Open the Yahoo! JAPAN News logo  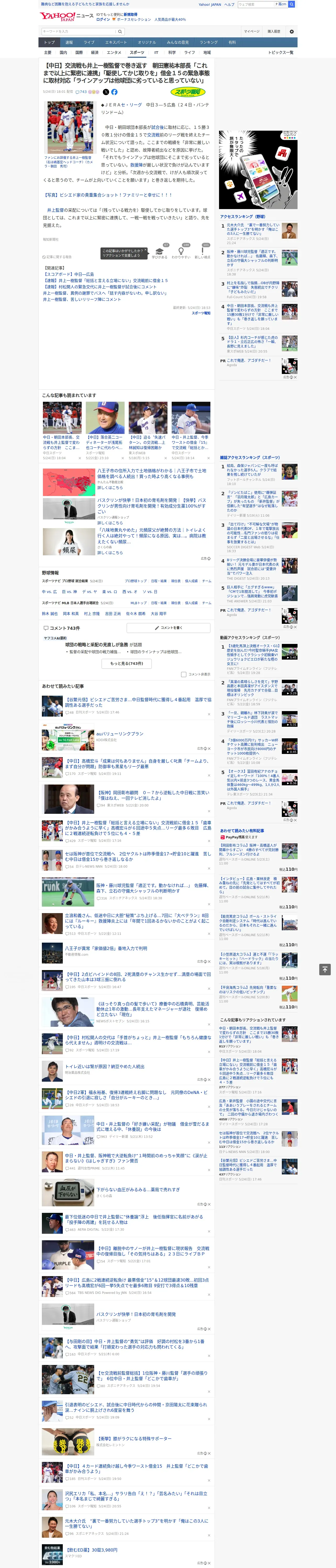[x=67, y=16]
